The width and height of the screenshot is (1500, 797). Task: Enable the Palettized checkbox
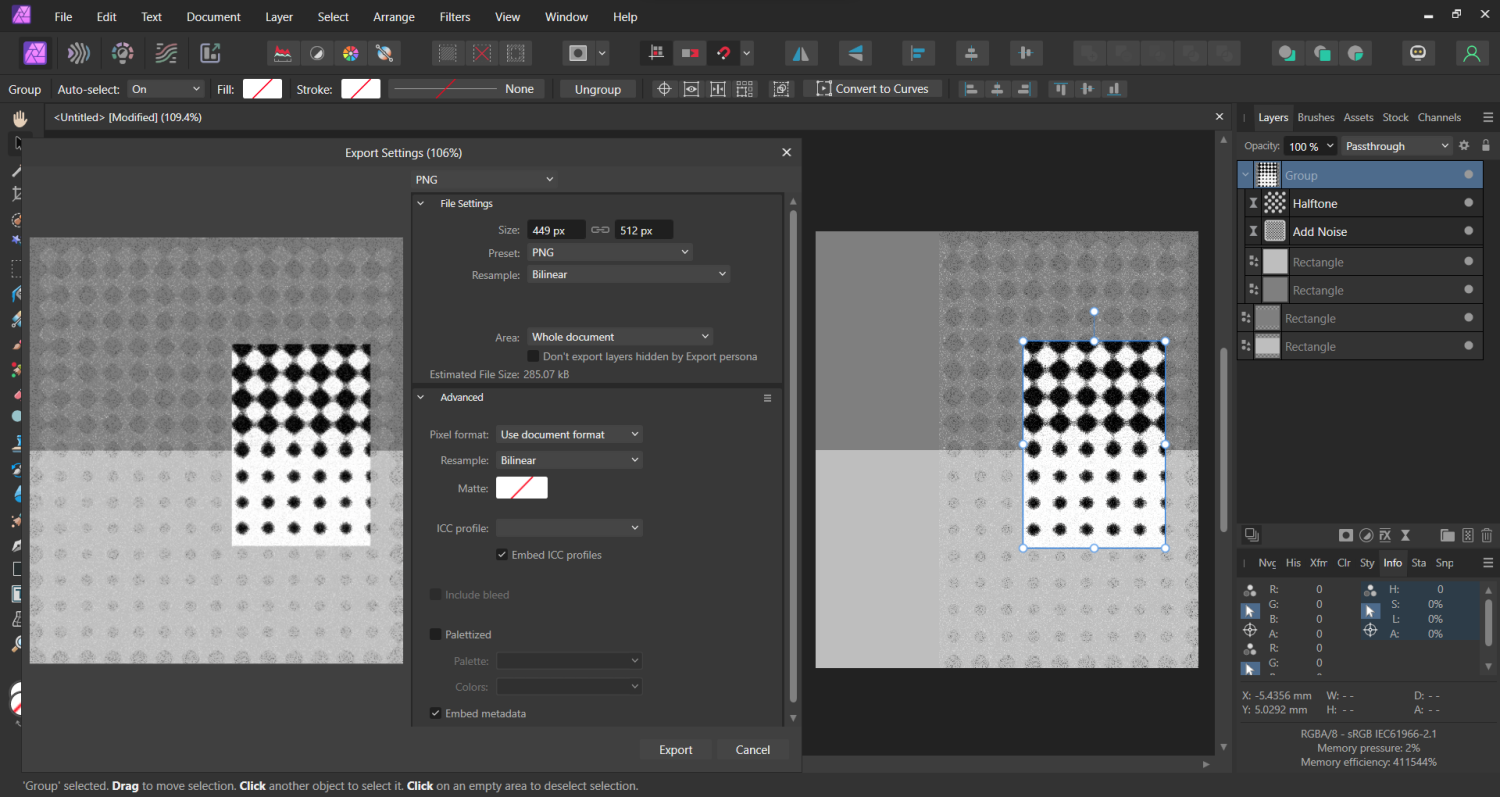(436, 634)
